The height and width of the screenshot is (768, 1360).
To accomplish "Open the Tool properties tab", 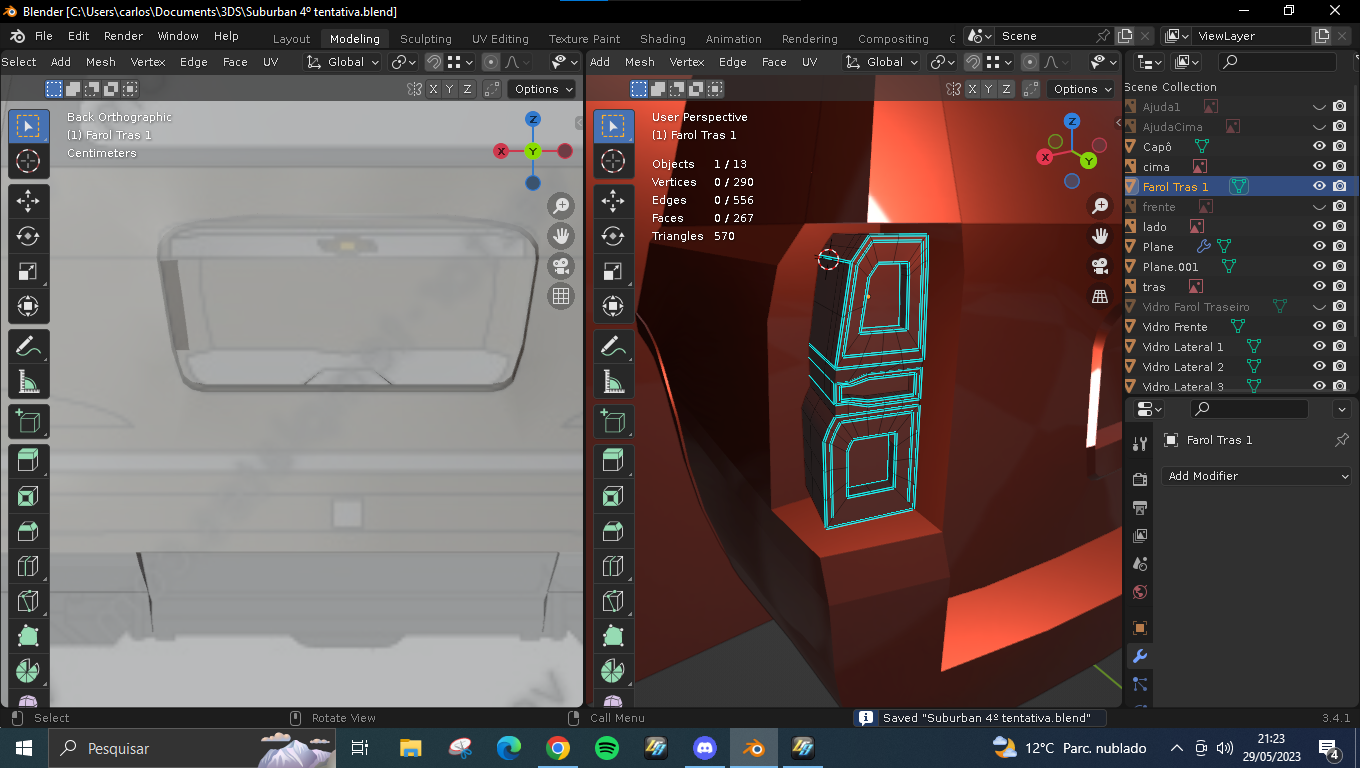I will click(1139, 444).
